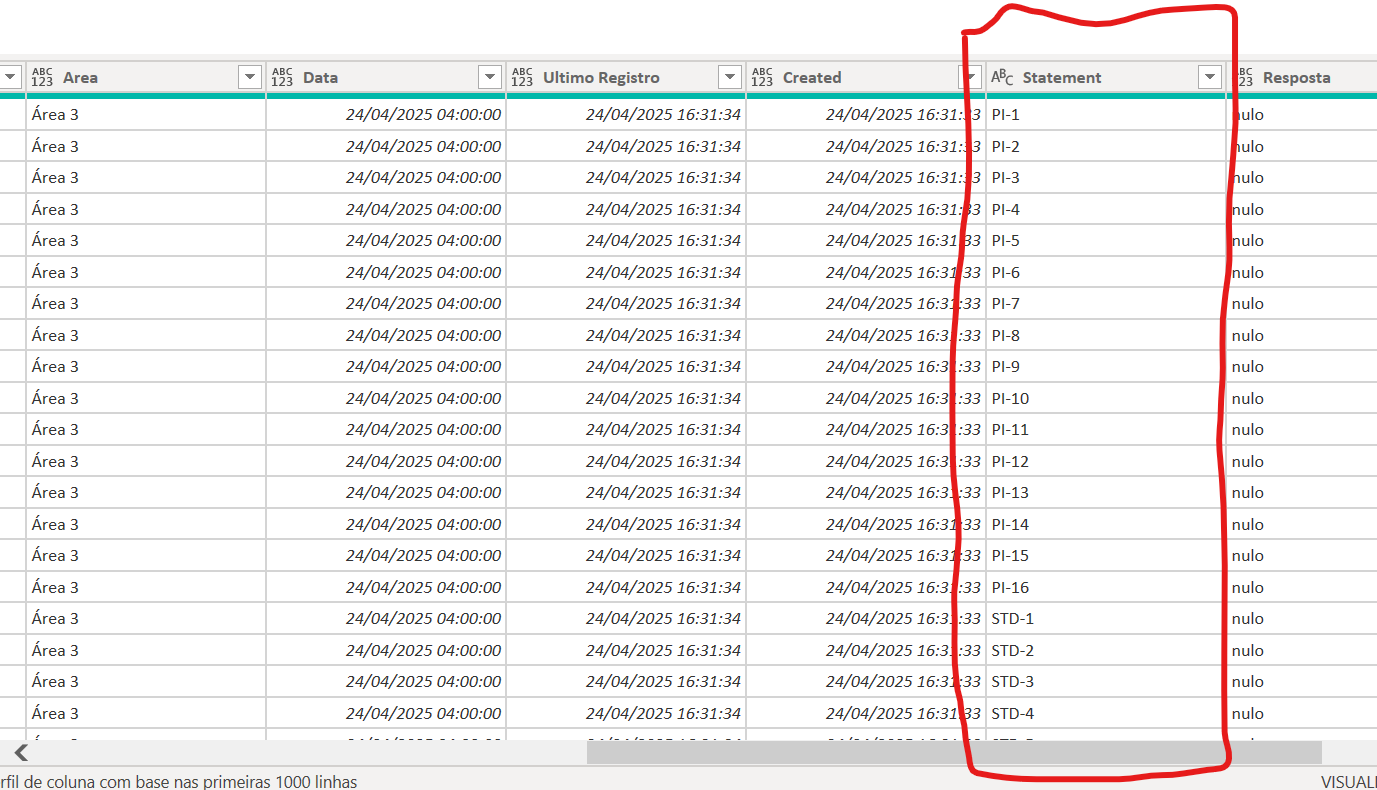Open the Statement column filter arrow
This screenshot has height=790, width=1377.
click(1210, 77)
